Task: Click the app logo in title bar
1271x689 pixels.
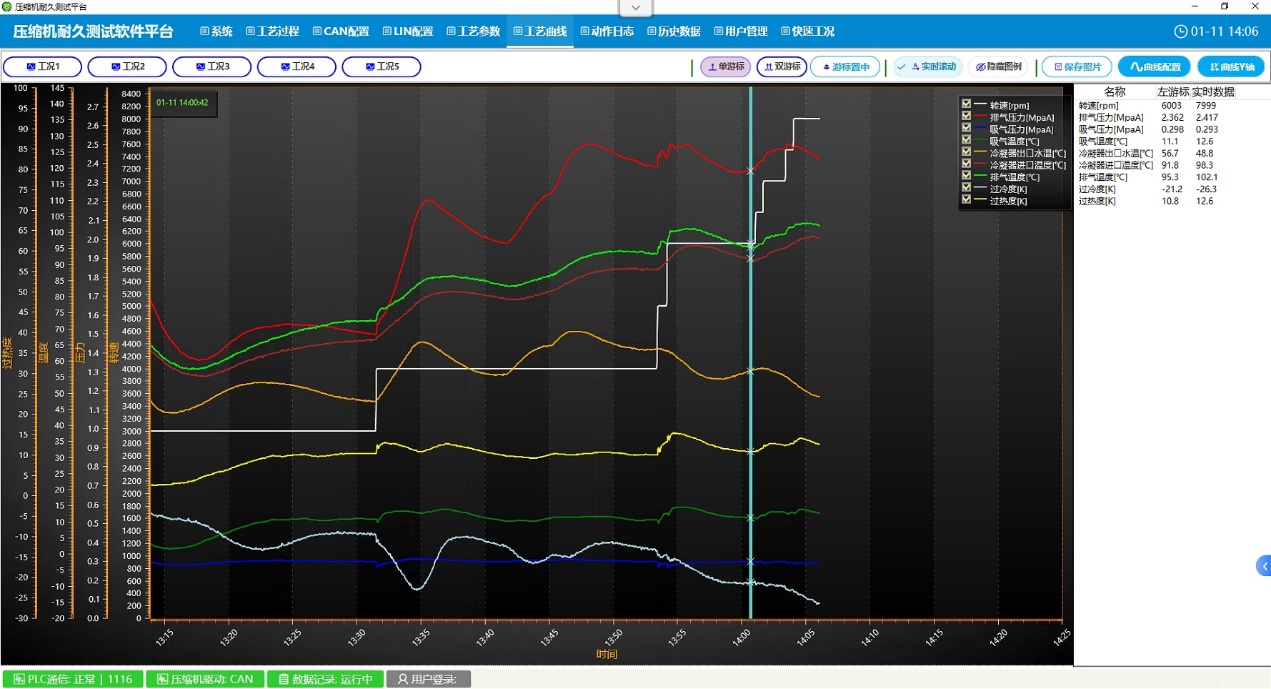Action: click(x=7, y=6)
